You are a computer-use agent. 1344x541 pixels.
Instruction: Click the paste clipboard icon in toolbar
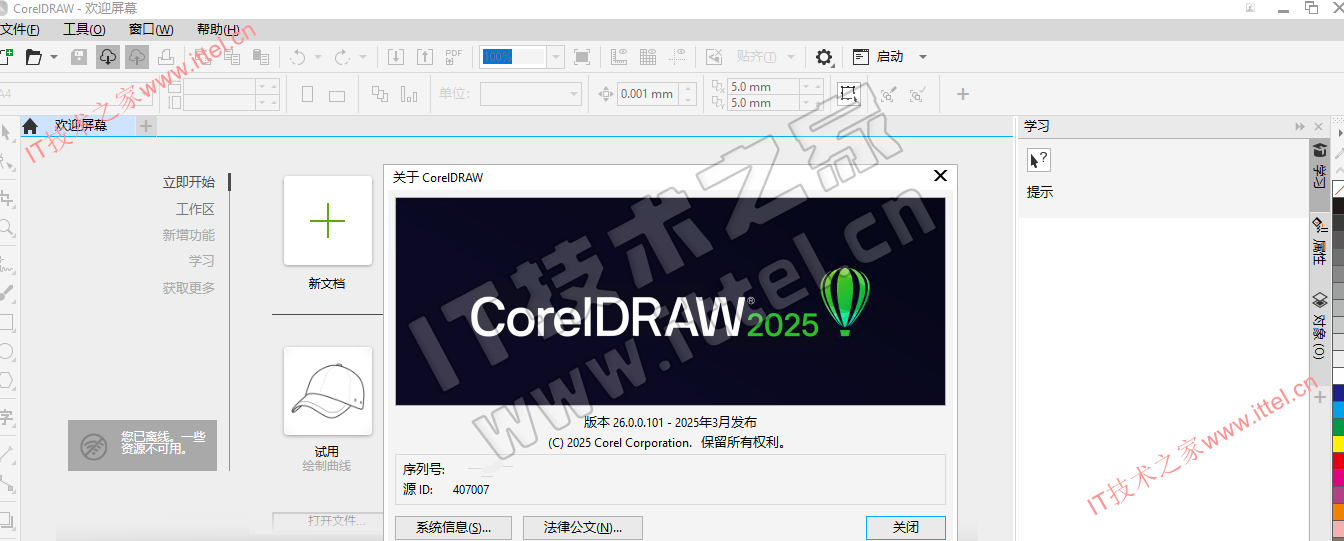coord(261,57)
